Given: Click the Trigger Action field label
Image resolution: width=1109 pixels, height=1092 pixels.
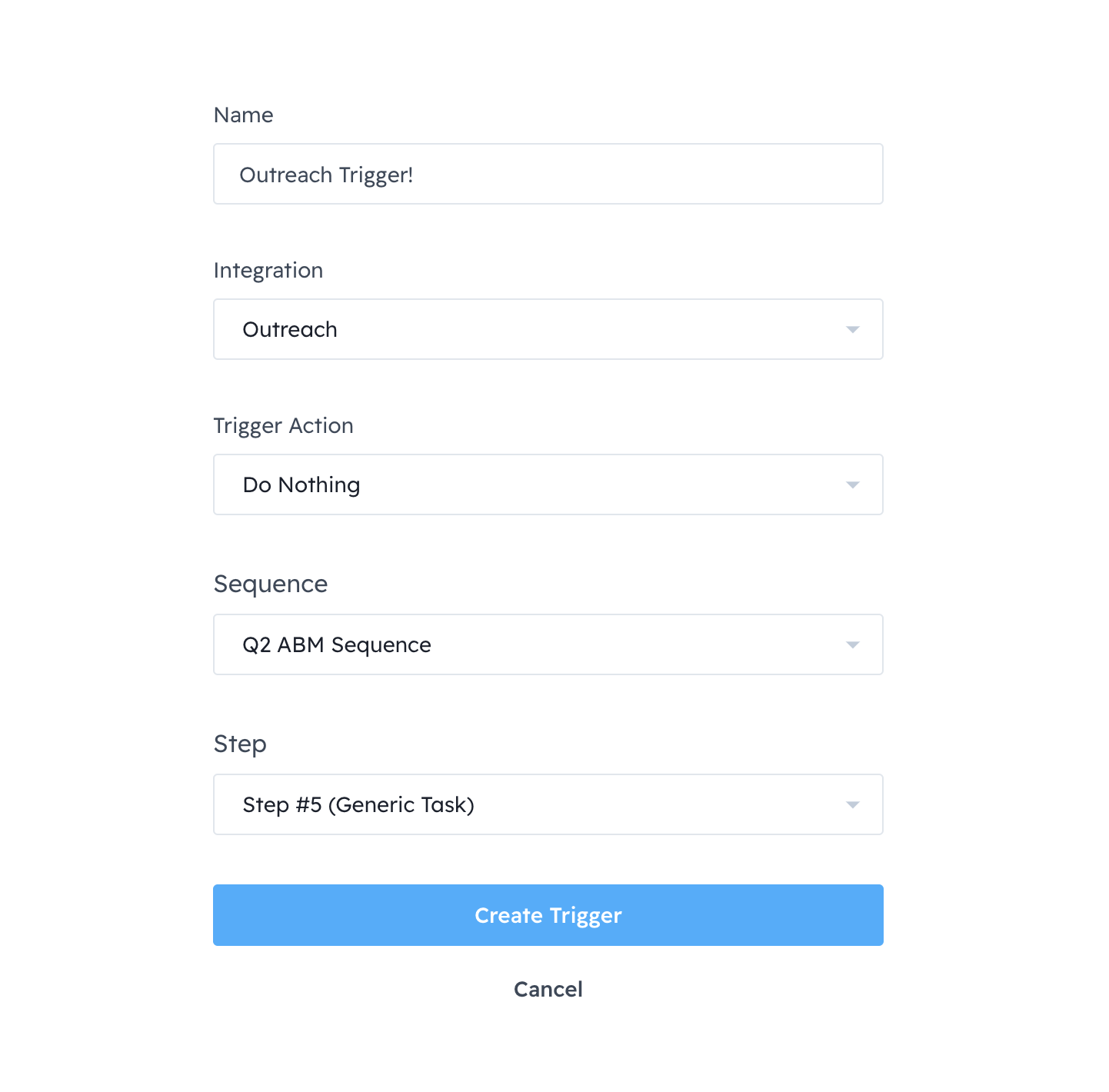Looking at the screenshot, I should 283,426.
